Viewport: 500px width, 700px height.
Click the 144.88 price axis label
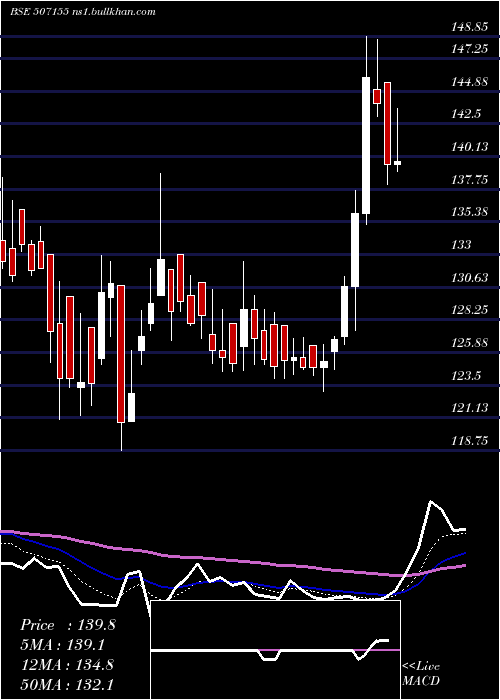tap(469, 82)
